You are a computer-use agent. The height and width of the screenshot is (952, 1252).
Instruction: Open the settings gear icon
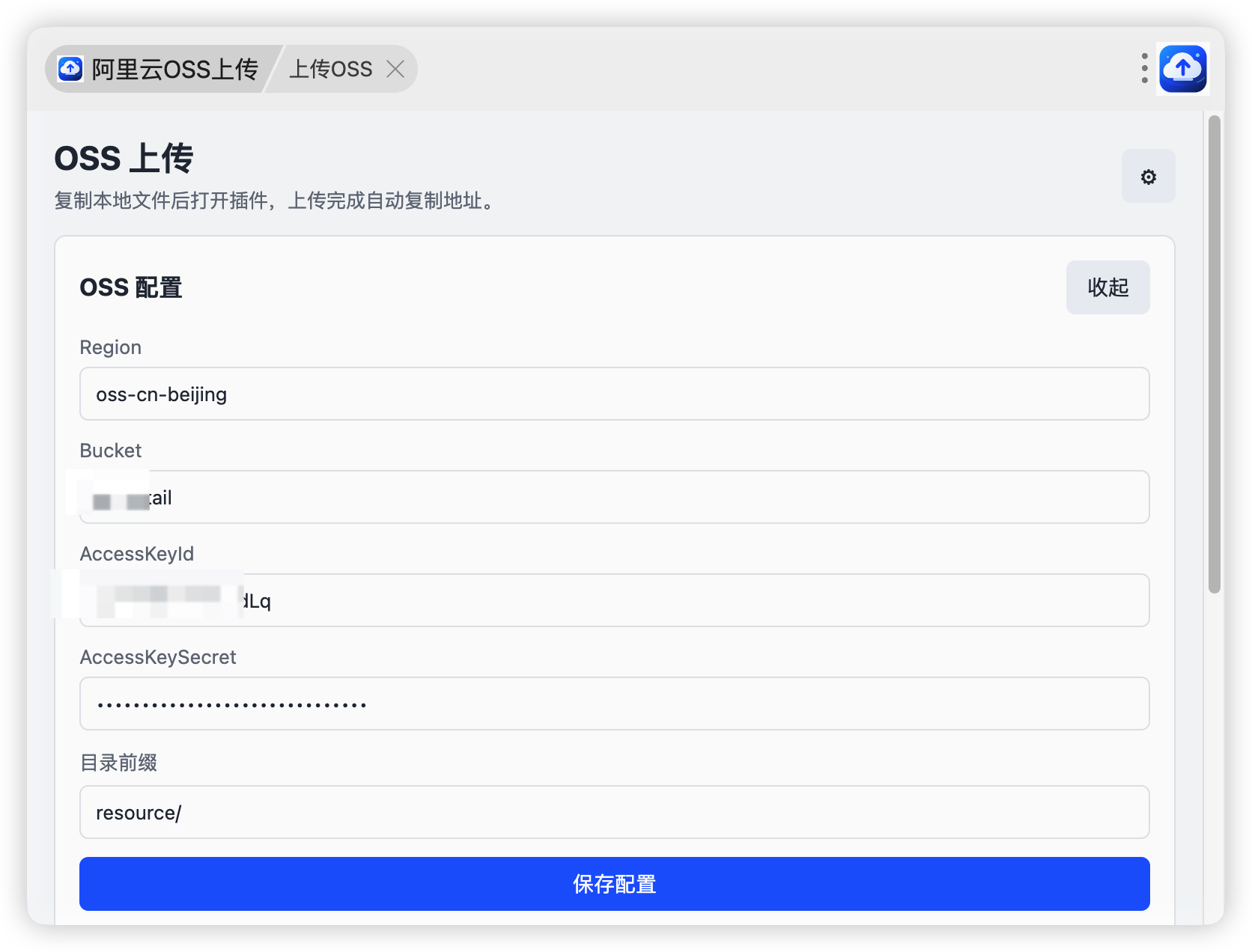tap(1148, 177)
